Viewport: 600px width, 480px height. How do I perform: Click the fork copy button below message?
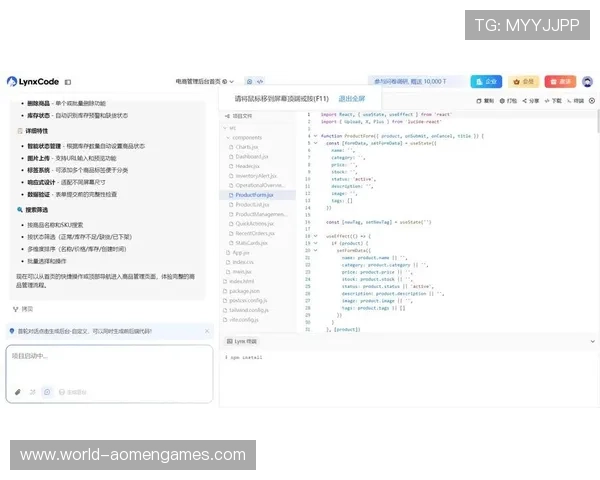[23, 309]
